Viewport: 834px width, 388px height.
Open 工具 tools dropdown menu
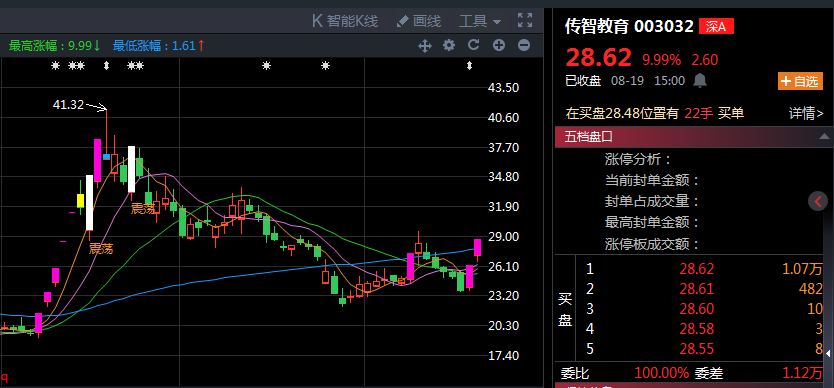pyautogui.click(x=480, y=21)
